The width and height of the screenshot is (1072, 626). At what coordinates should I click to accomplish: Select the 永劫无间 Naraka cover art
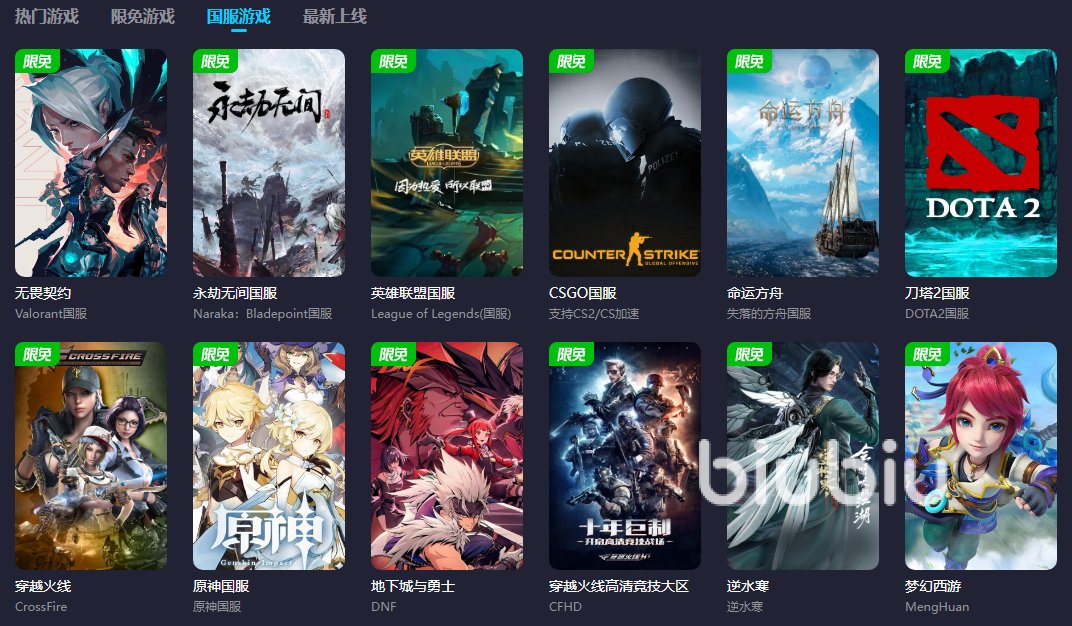tap(269, 163)
